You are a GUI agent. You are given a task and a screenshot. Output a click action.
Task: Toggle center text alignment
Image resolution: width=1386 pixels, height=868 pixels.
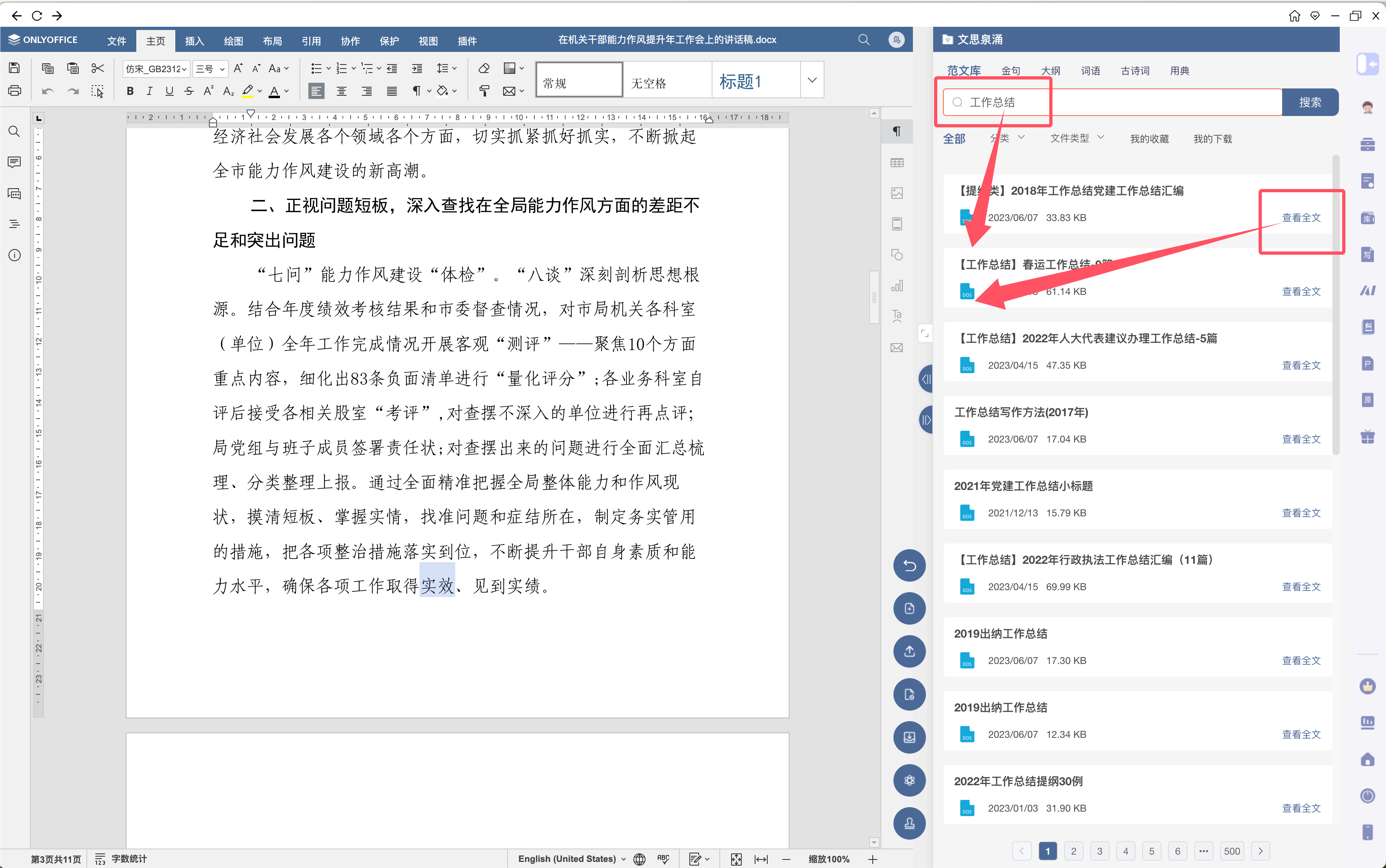(x=342, y=91)
